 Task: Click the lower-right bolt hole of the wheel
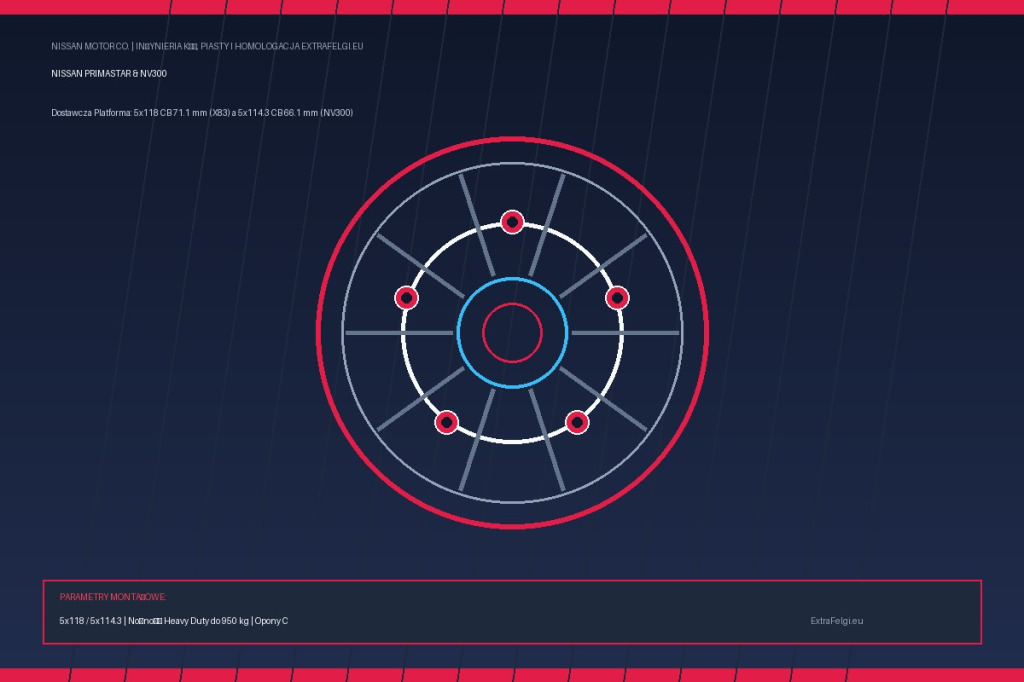coord(577,422)
